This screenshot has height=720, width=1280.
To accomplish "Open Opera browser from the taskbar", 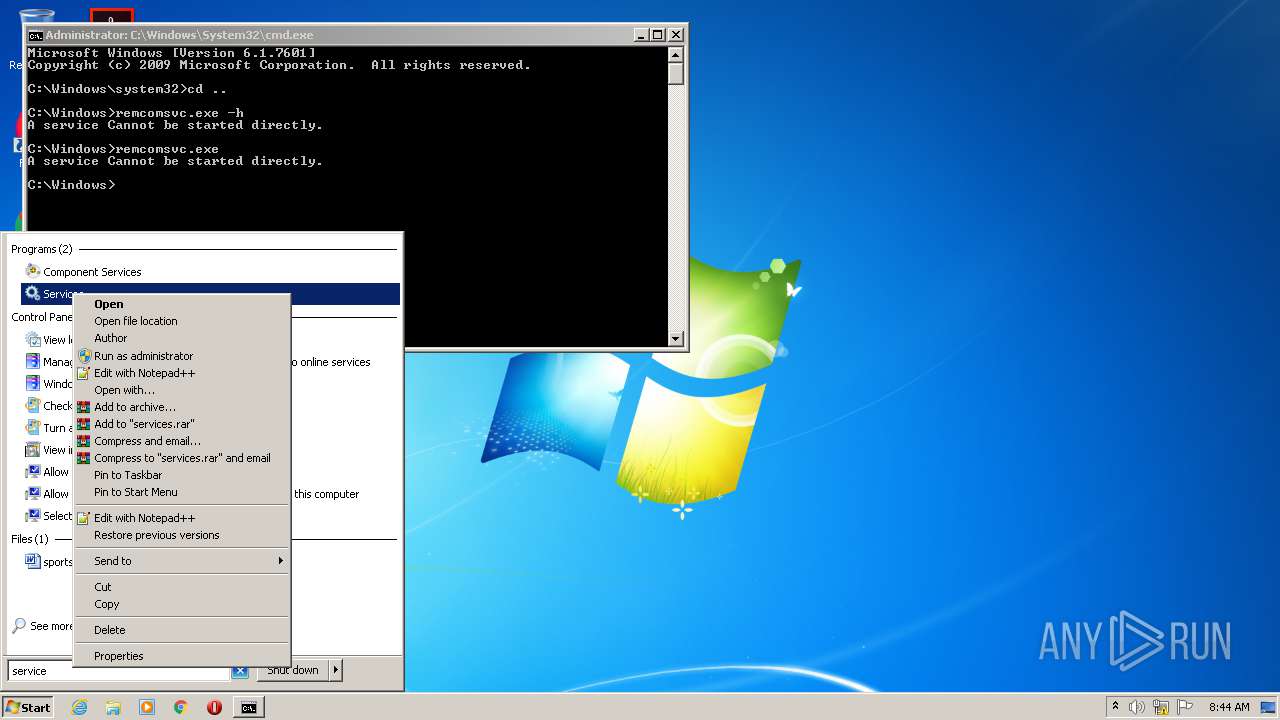I will (x=214, y=707).
